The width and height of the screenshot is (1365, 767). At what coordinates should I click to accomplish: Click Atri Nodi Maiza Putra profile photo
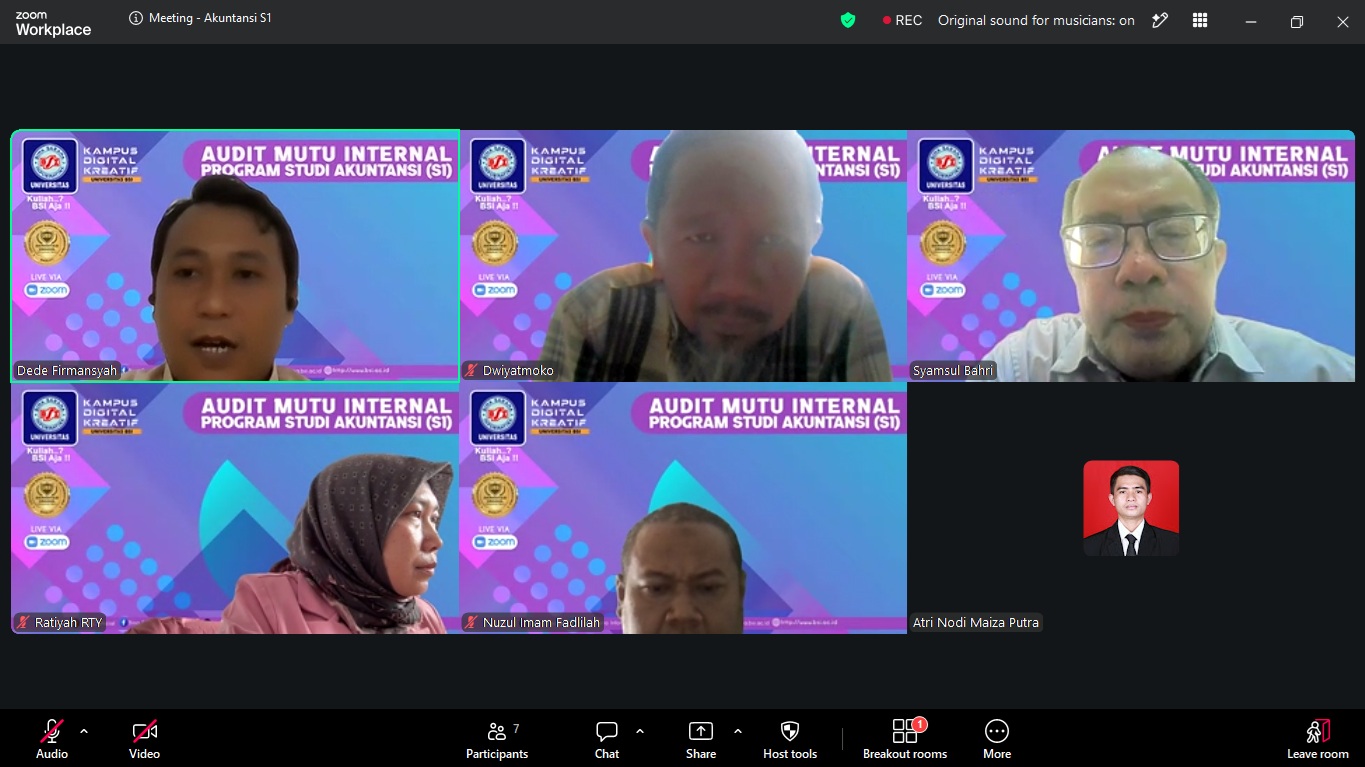coord(1131,508)
